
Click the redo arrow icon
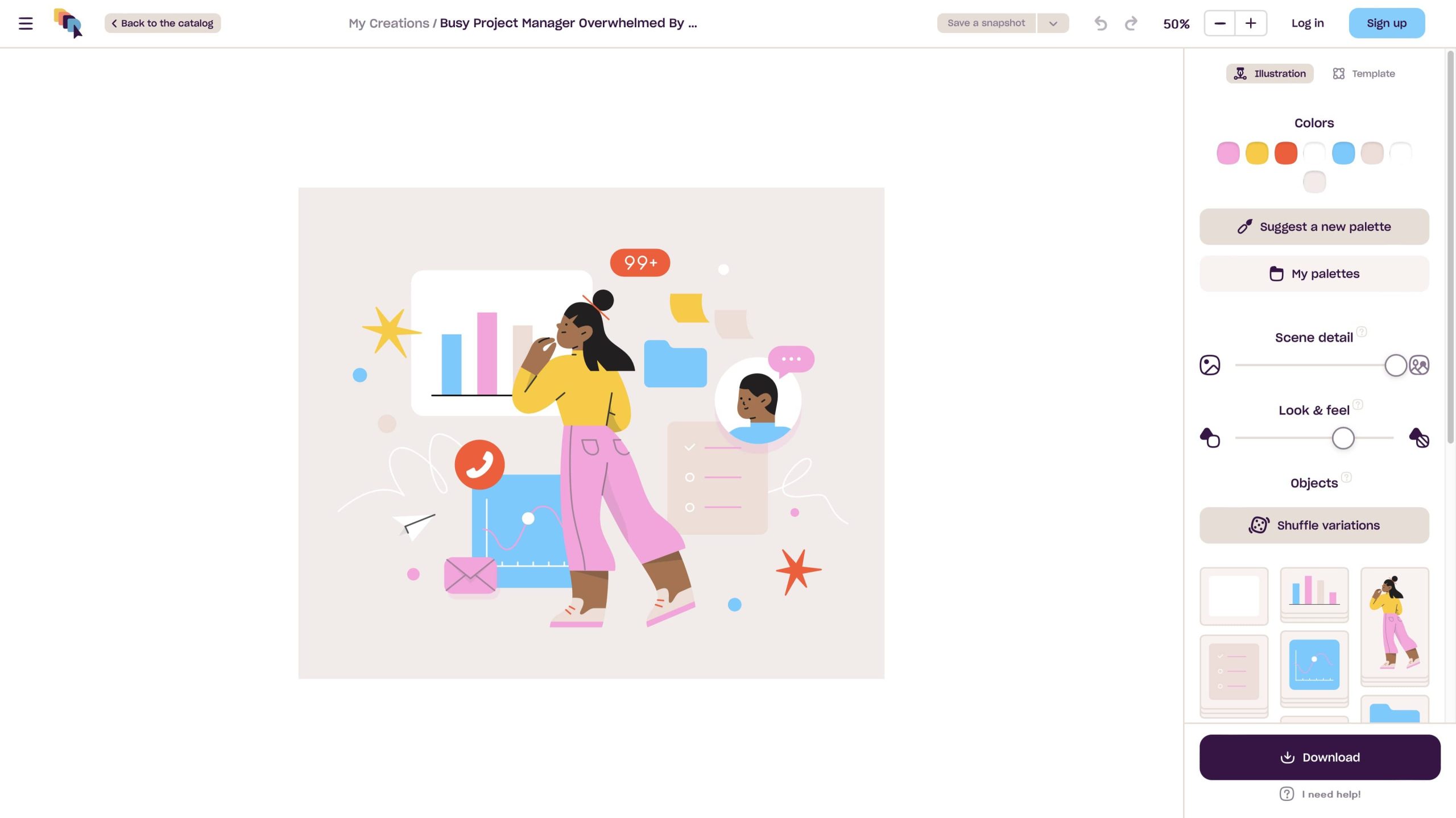click(1131, 23)
